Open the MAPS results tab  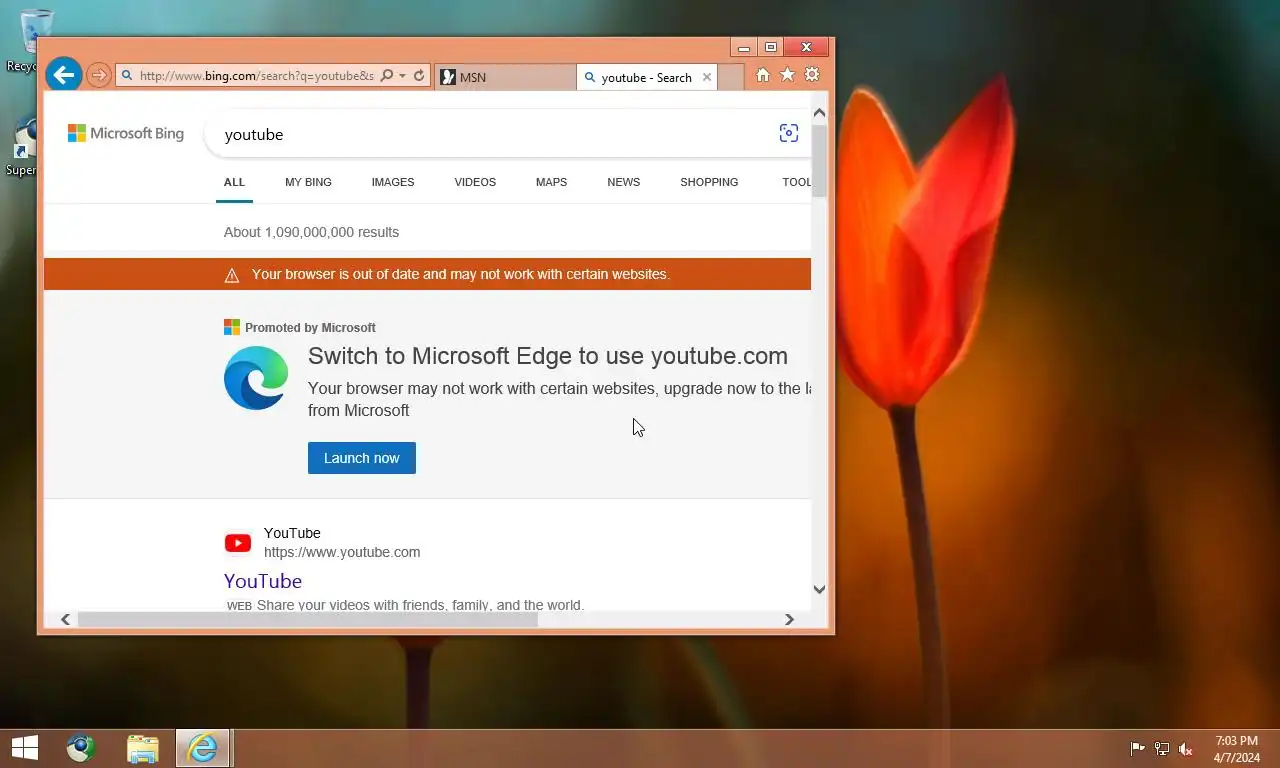[551, 182]
